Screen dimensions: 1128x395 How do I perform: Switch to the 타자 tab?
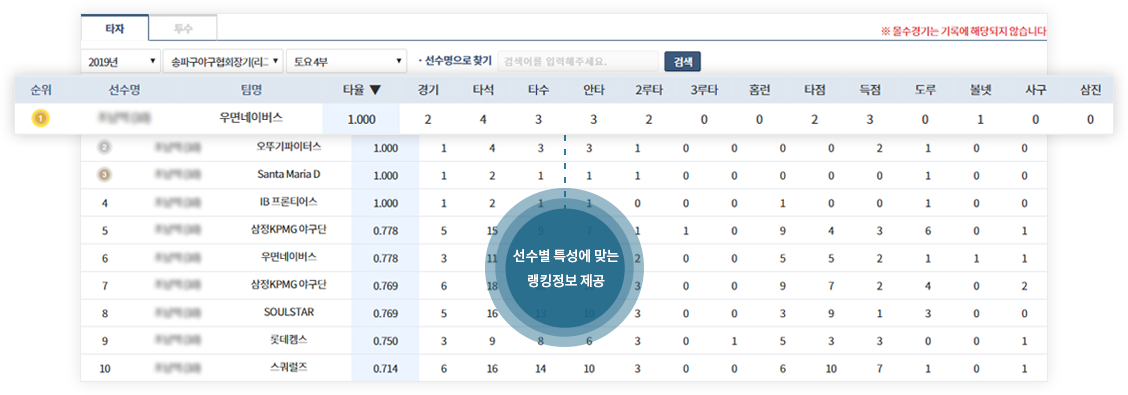114,29
